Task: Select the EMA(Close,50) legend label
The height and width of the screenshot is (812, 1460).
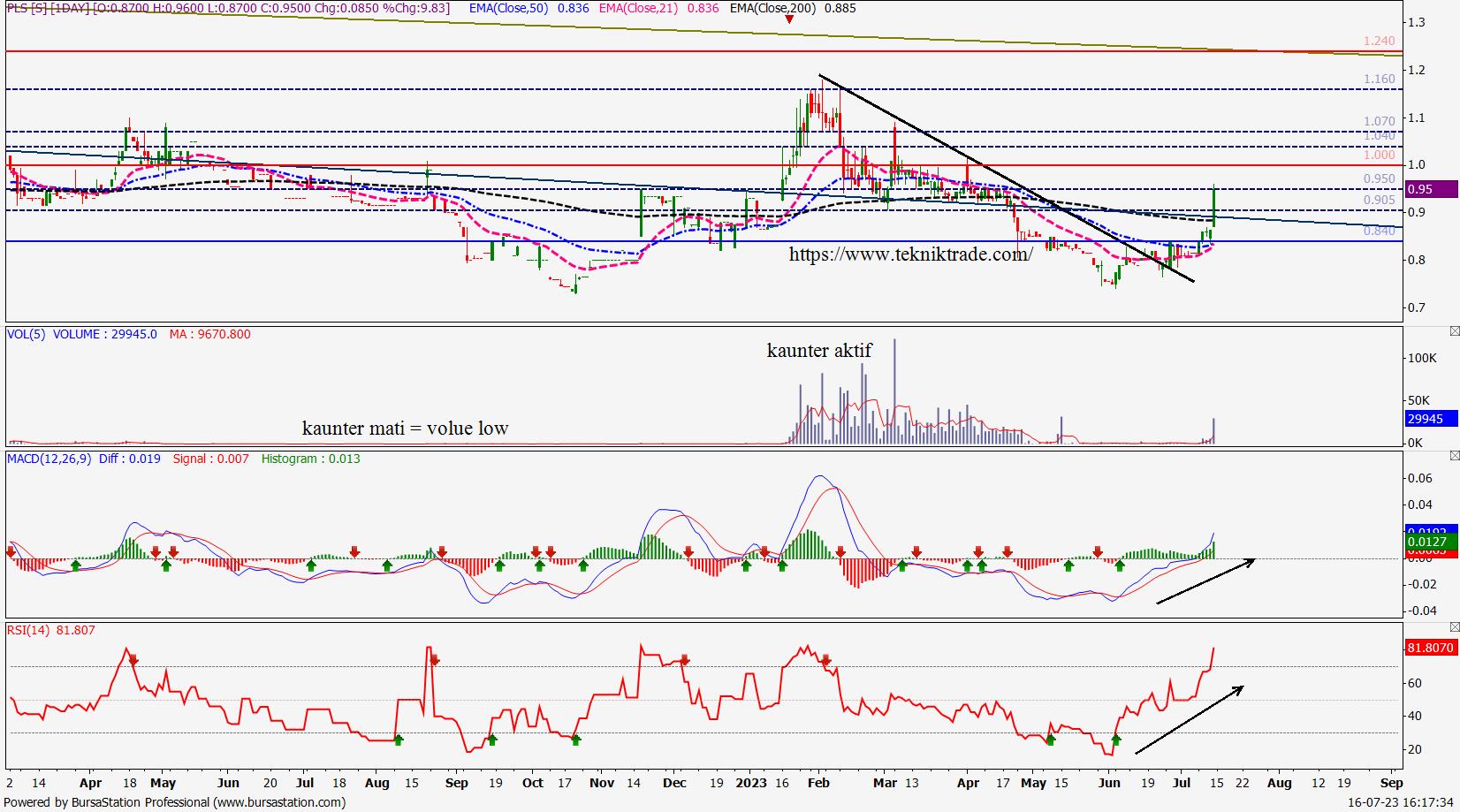Action: pos(508,8)
